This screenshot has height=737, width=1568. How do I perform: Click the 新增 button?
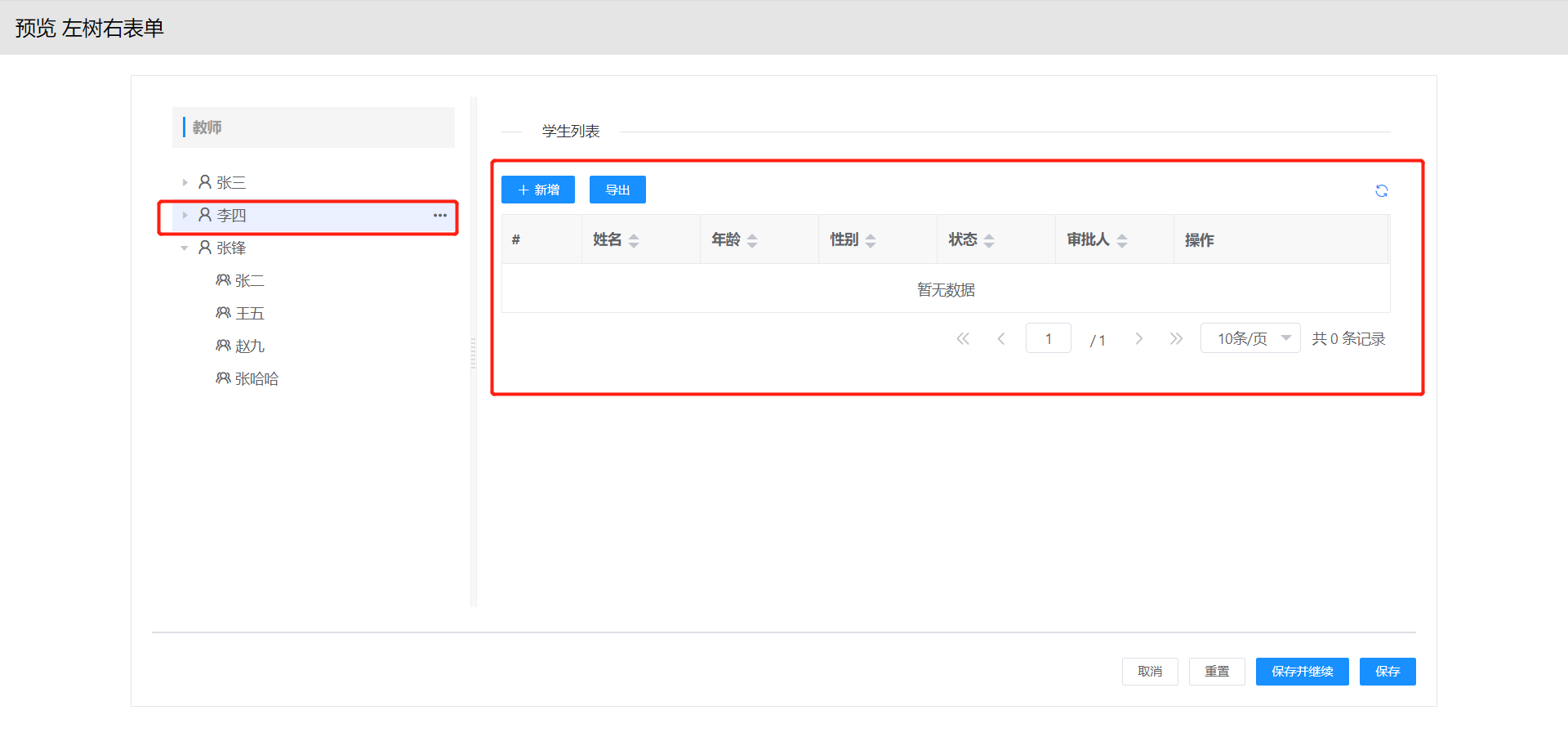click(x=538, y=190)
